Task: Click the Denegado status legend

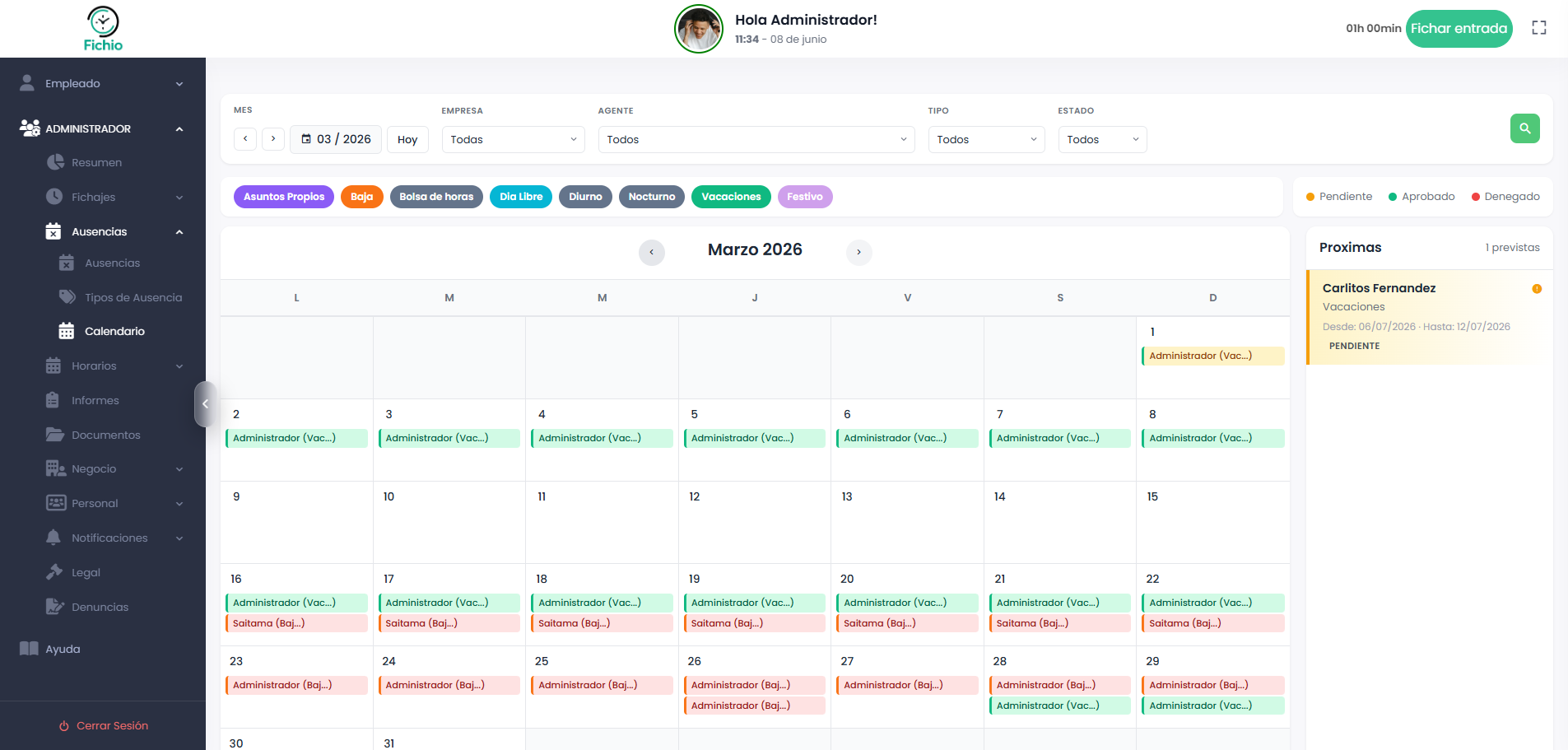Action: click(x=1505, y=197)
